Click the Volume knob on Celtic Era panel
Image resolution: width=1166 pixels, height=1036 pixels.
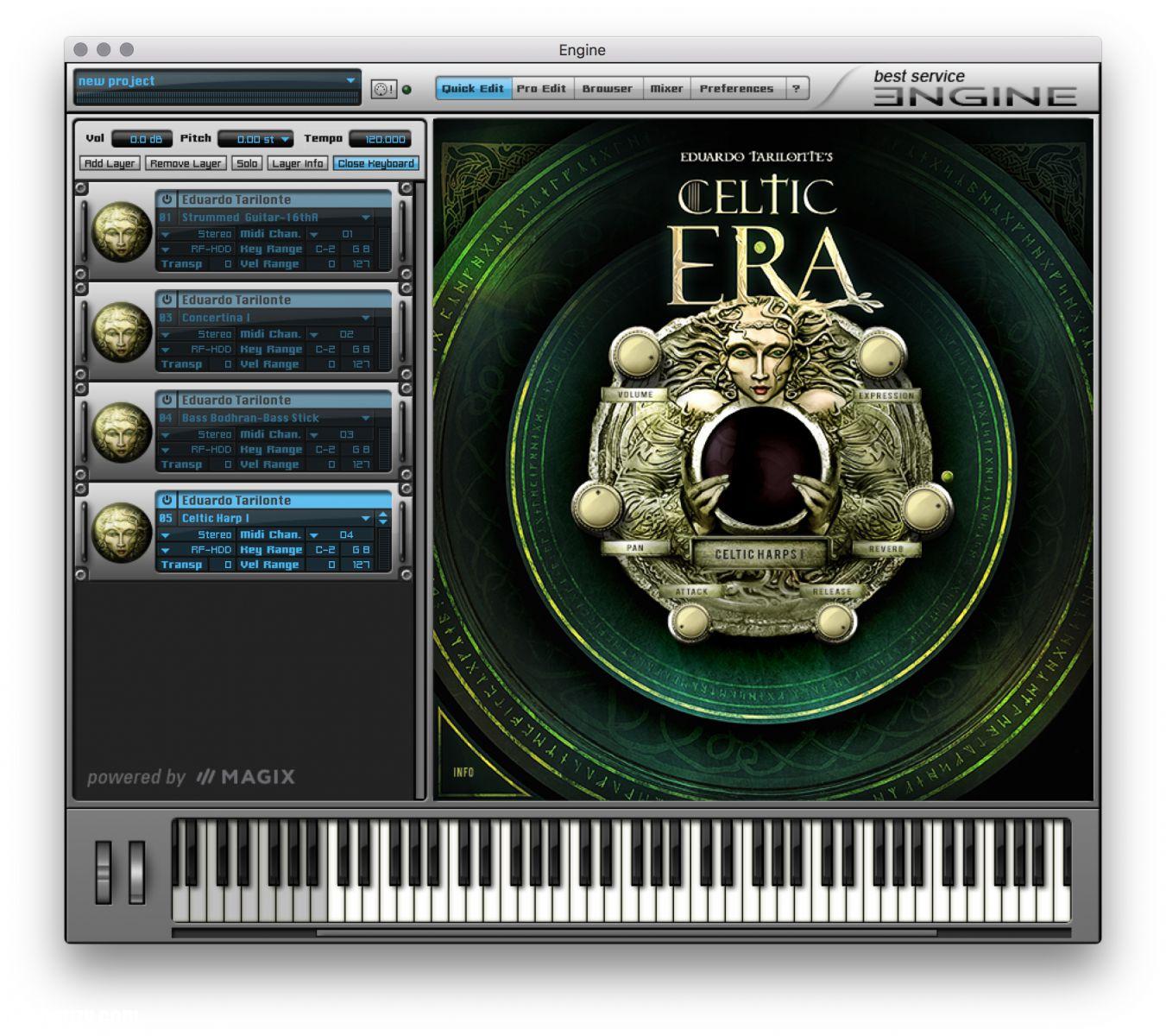(636, 355)
